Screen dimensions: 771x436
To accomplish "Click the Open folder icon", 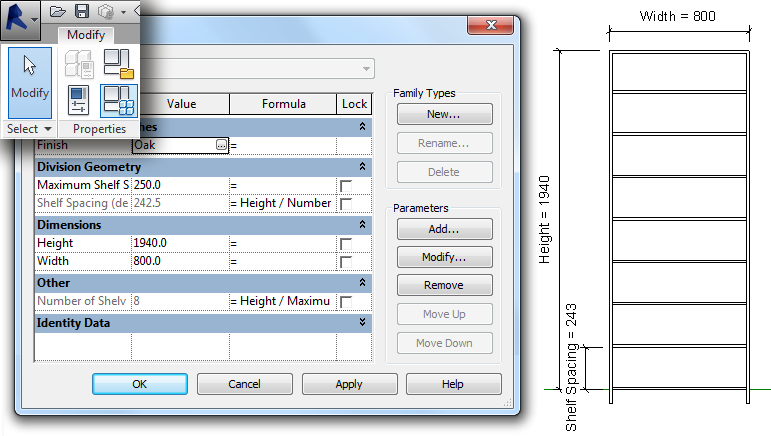I will click(x=58, y=12).
